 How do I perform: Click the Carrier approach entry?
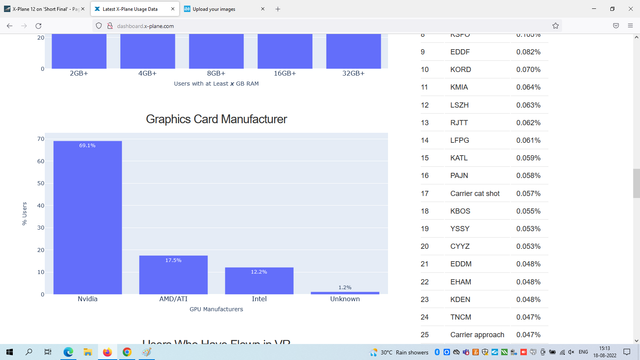pyautogui.click(x=477, y=335)
